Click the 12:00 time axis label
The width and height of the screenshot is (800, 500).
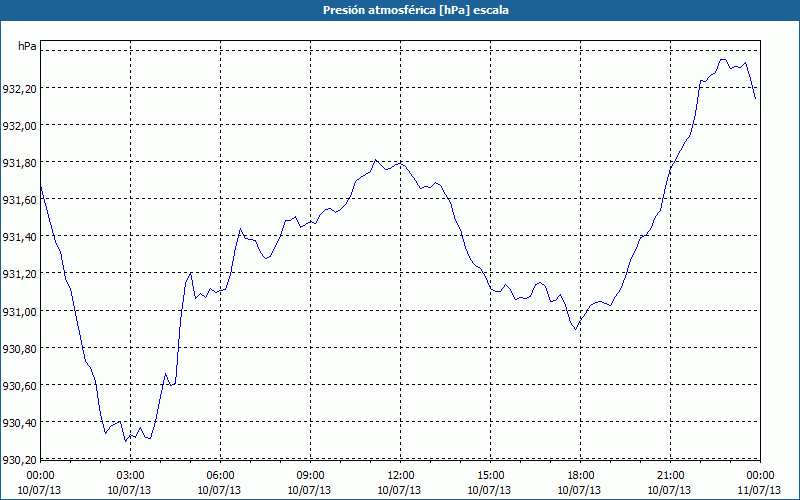click(401, 476)
